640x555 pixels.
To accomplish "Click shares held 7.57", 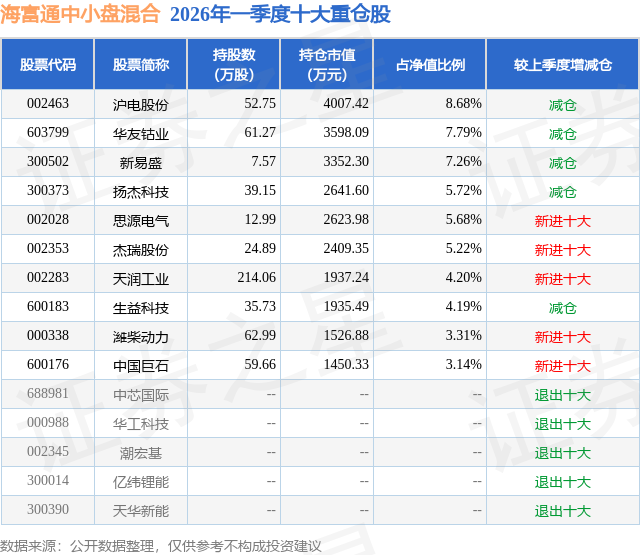I will pos(264,162).
